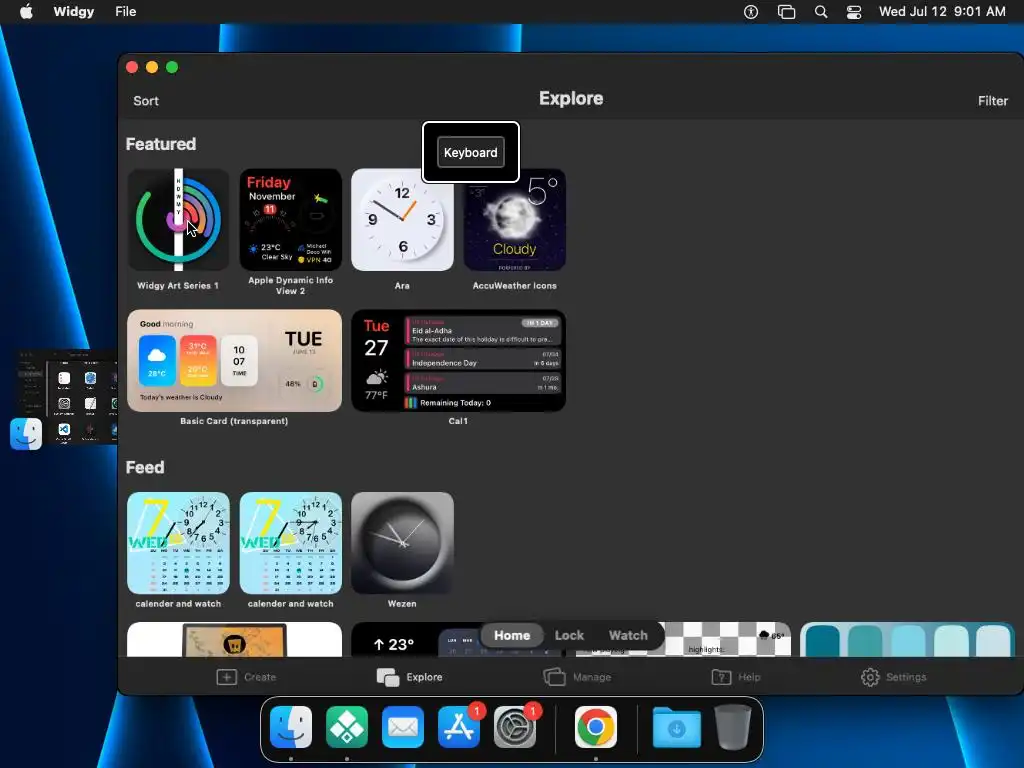Open the Widgy Art Series 1 widget
Image resolution: width=1024 pixels, height=768 pixels.
(178, 220)
